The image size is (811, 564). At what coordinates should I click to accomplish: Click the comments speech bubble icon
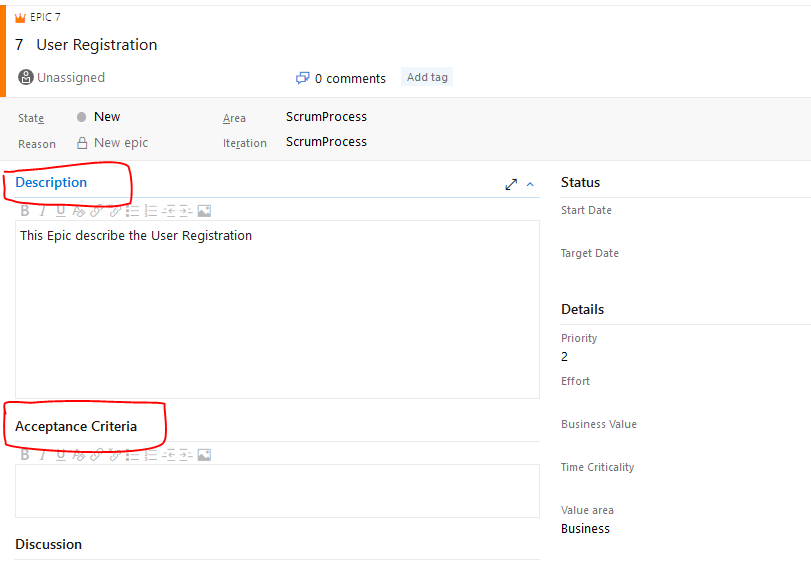pyautogui.click(x=302, y=78)
